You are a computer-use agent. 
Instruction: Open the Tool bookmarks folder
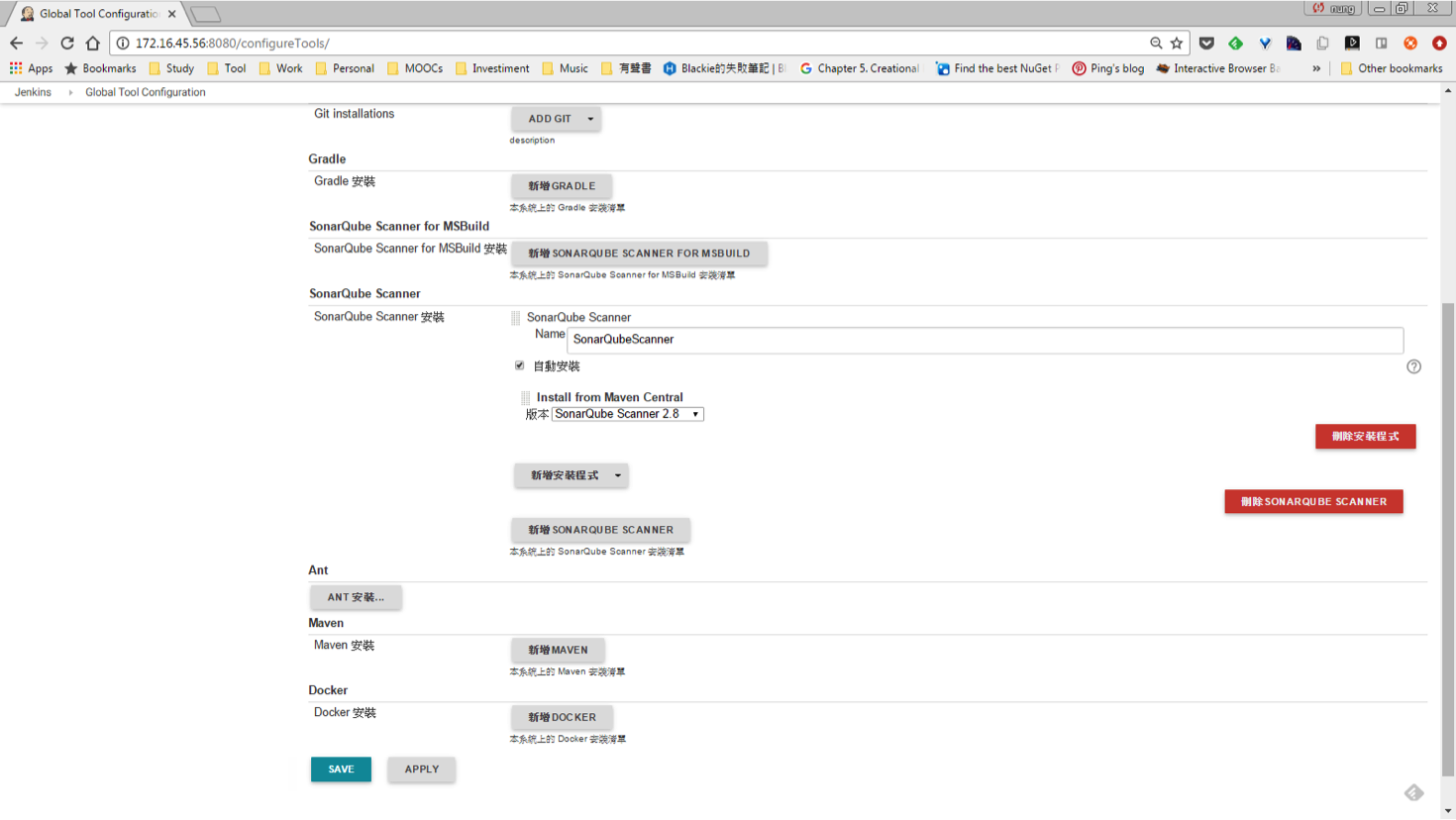coord(226,68)
